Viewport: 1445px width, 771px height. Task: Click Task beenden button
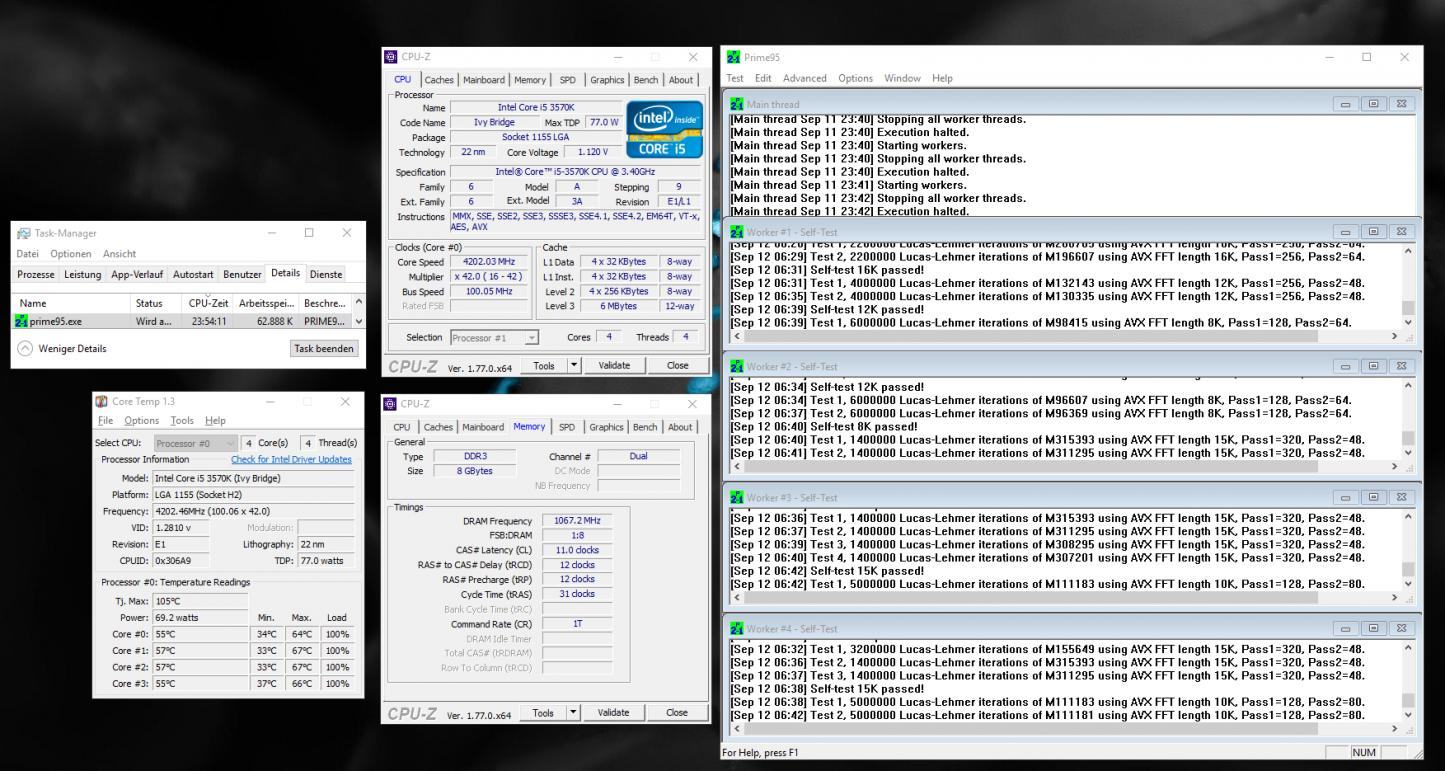coord(324,348)
